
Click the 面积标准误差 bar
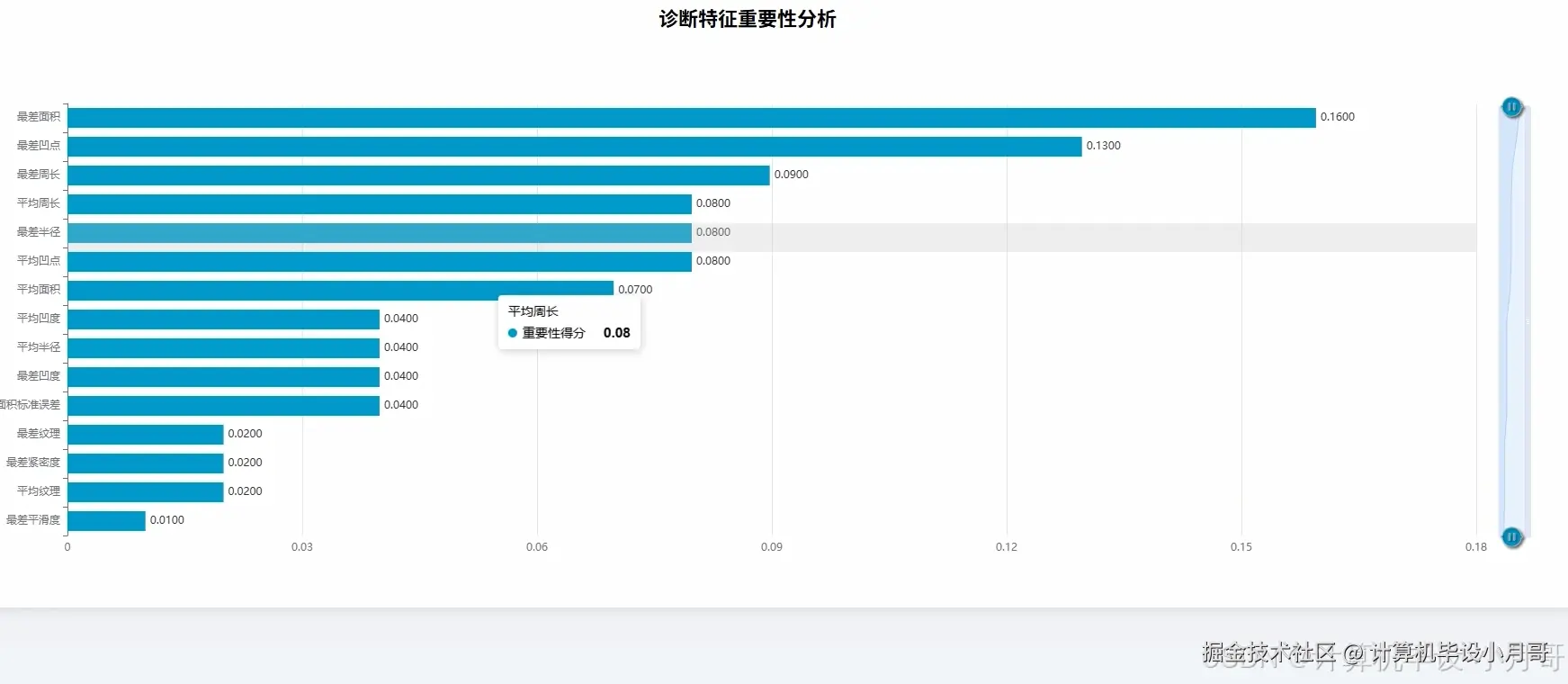click(223, 406)
